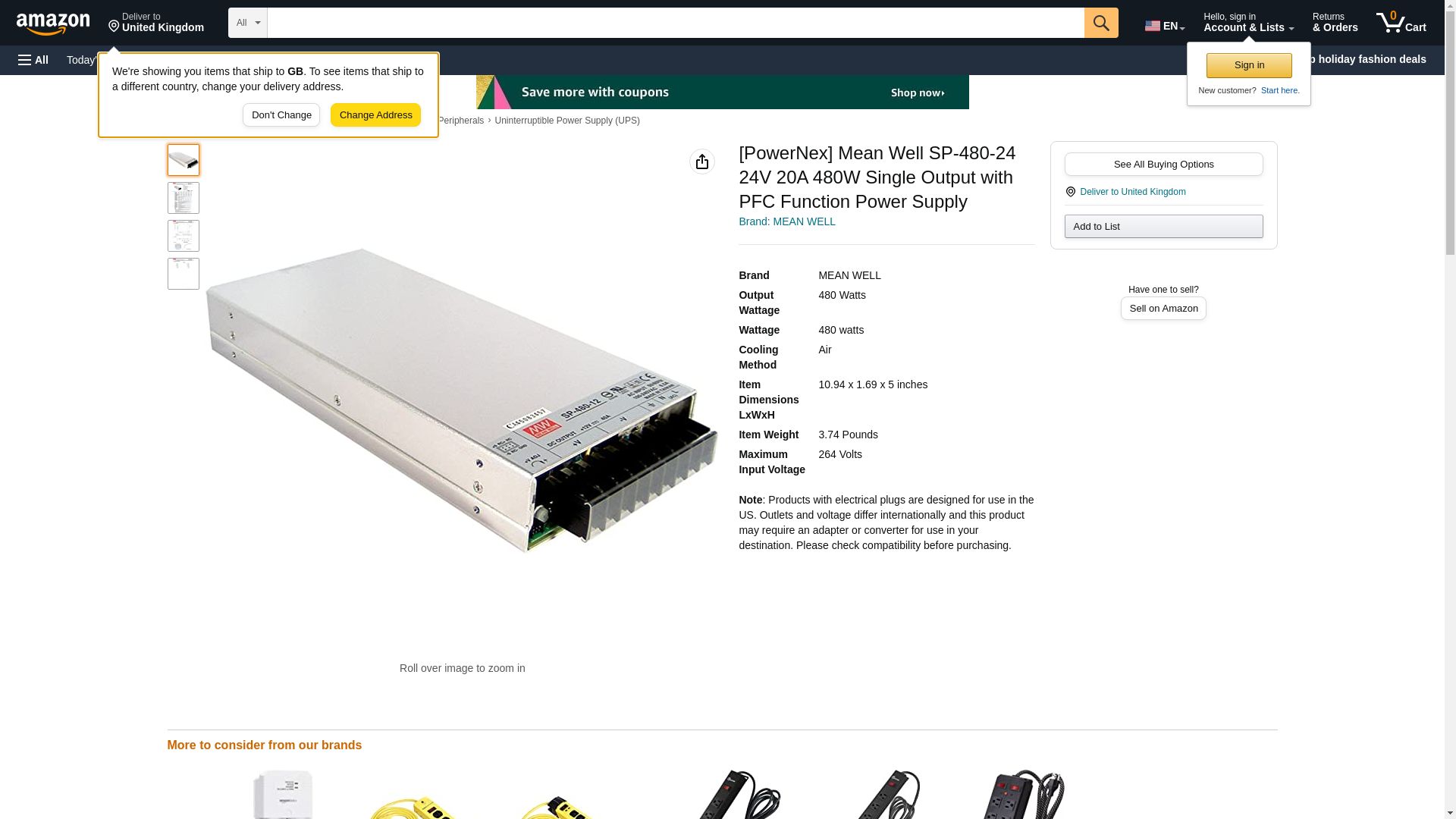Open Returns & Orders

click(x=1335, y=23)
